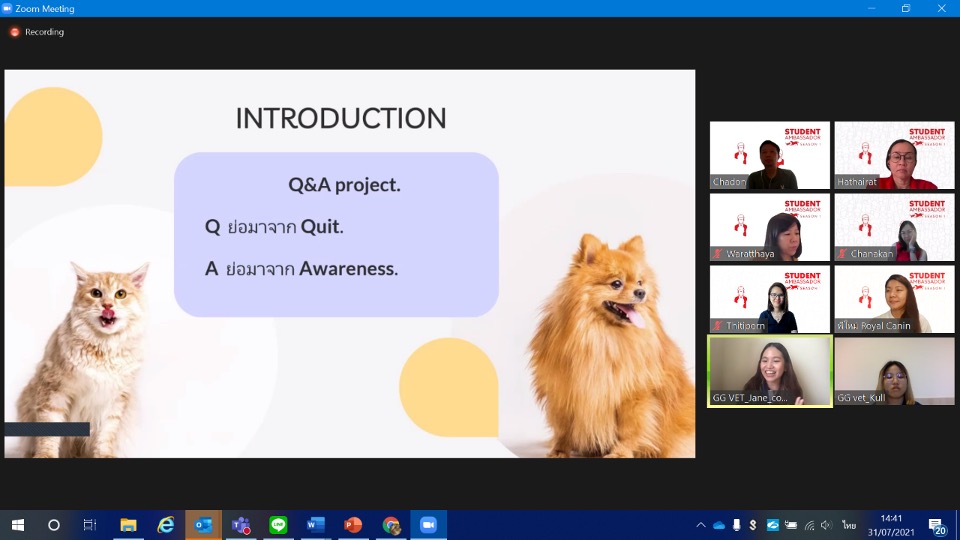Expand the hidden system tray icons chevron
960x540 pixels.
point(701,525)
